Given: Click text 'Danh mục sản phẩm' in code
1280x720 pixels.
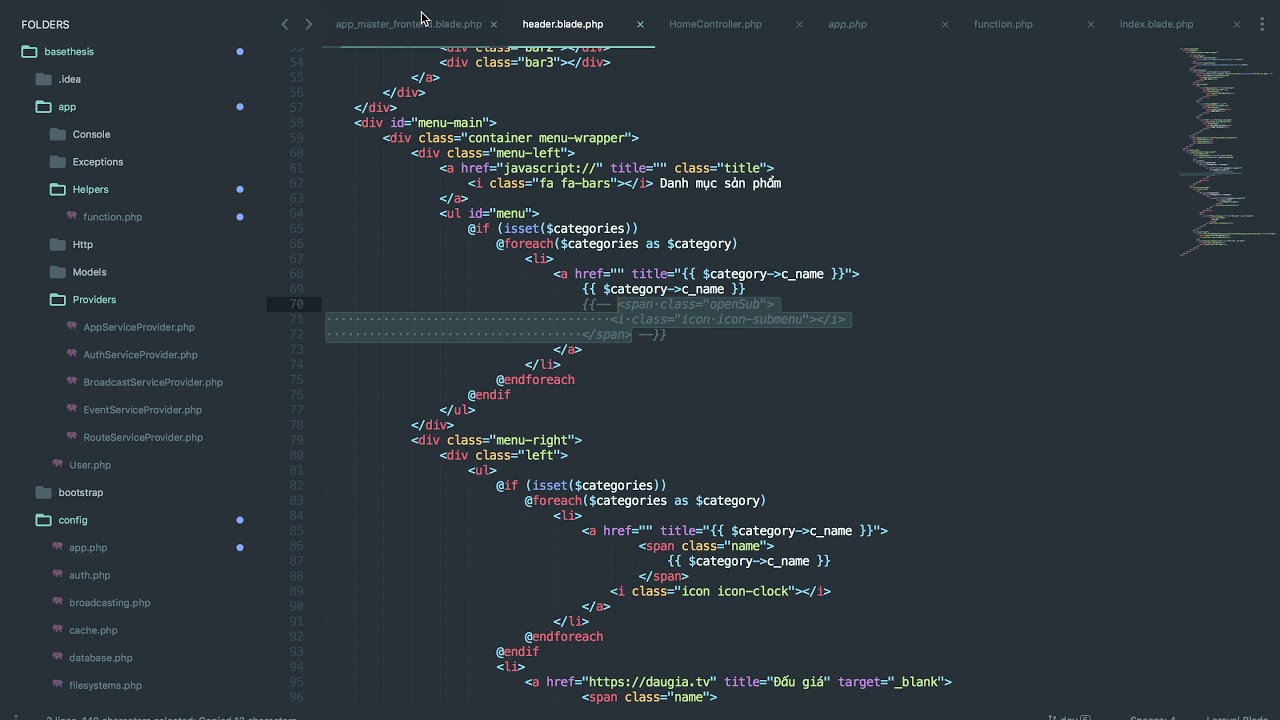Looking at the screenshot, I should 720,183.
